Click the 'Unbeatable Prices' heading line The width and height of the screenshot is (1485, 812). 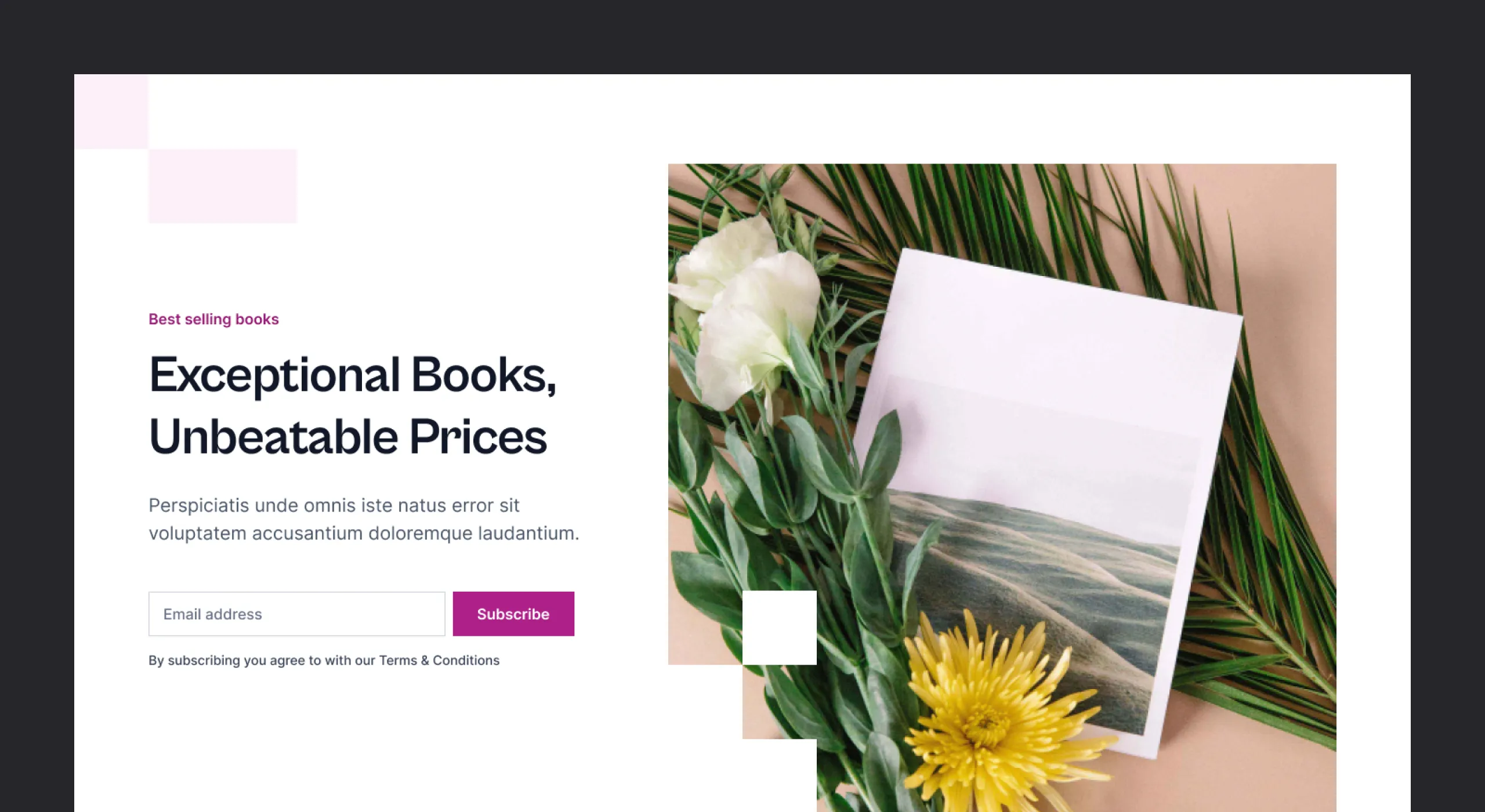coord(348,436)
